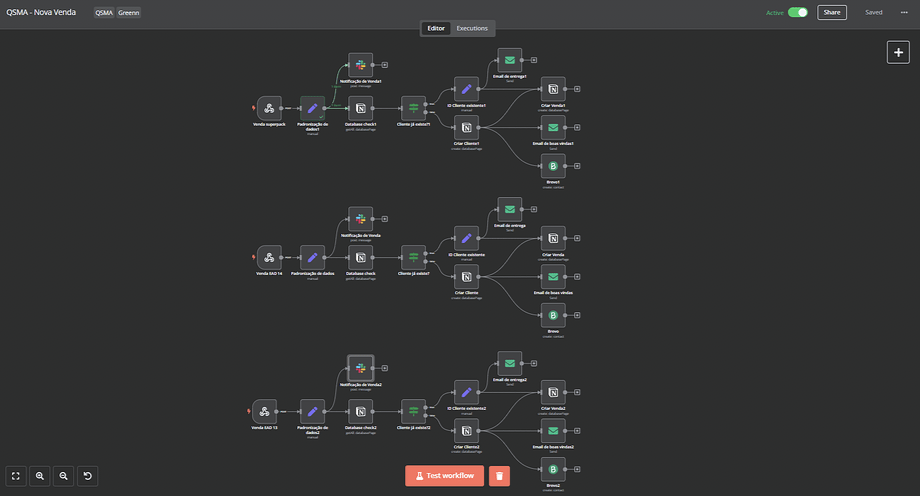Switch to the Executions tab

point(472,28)
